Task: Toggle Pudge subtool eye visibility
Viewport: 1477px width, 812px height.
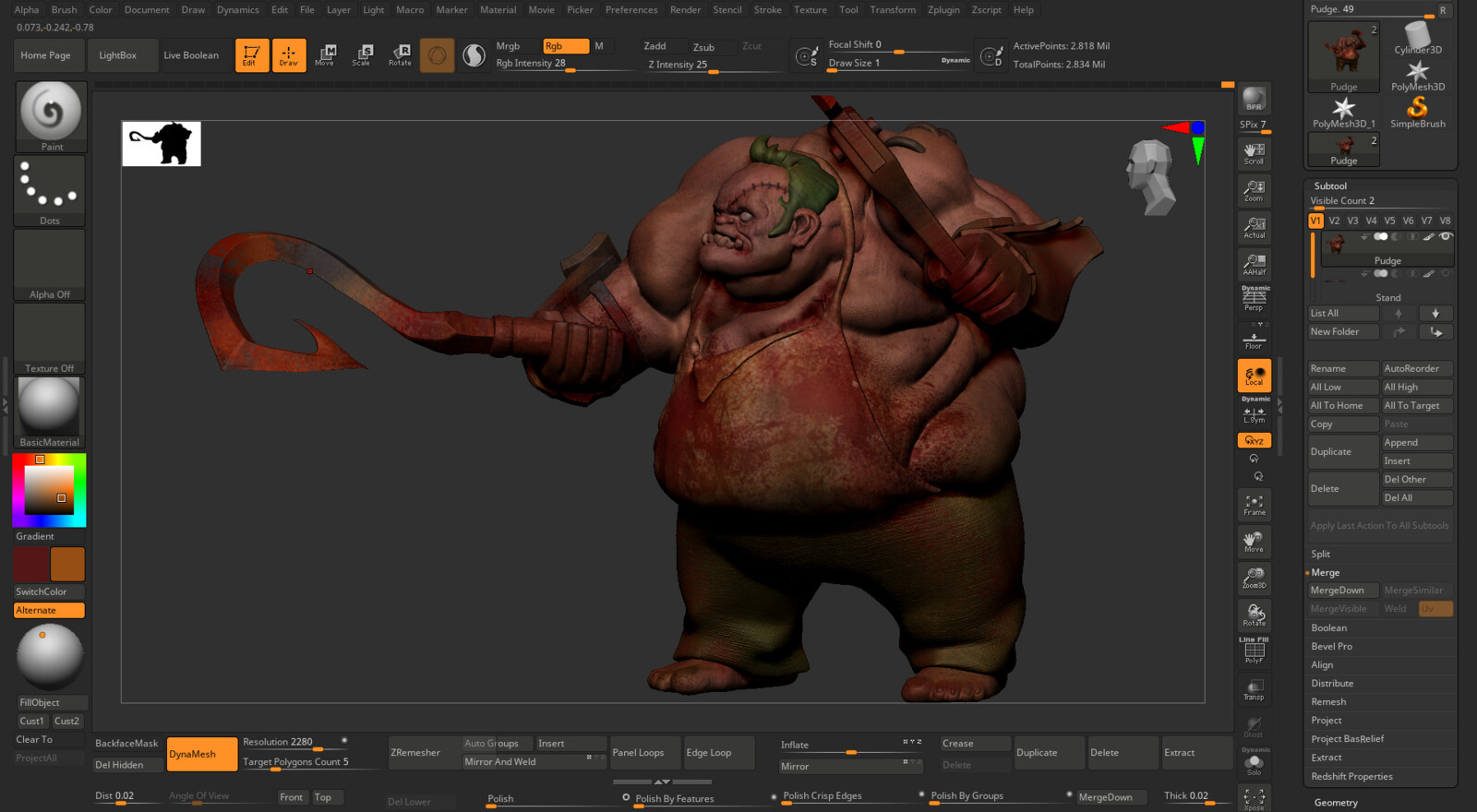Action: click(1446, 237)
